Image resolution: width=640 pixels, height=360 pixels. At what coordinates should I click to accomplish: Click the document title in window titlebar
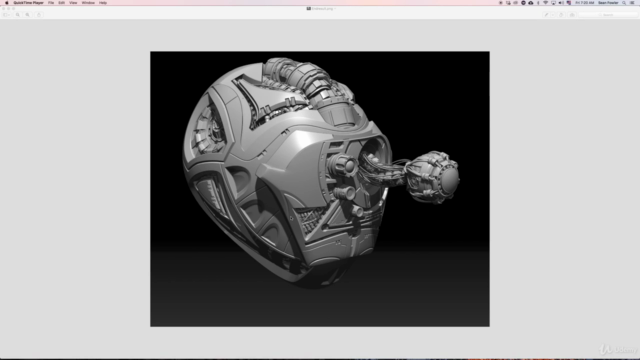321,9
